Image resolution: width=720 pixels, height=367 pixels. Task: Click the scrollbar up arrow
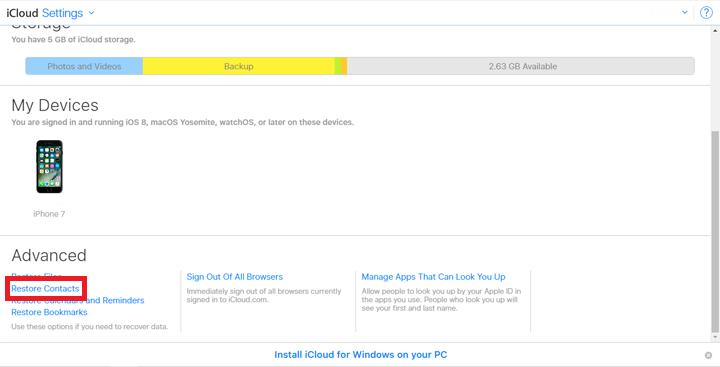(x=715, y=30)
